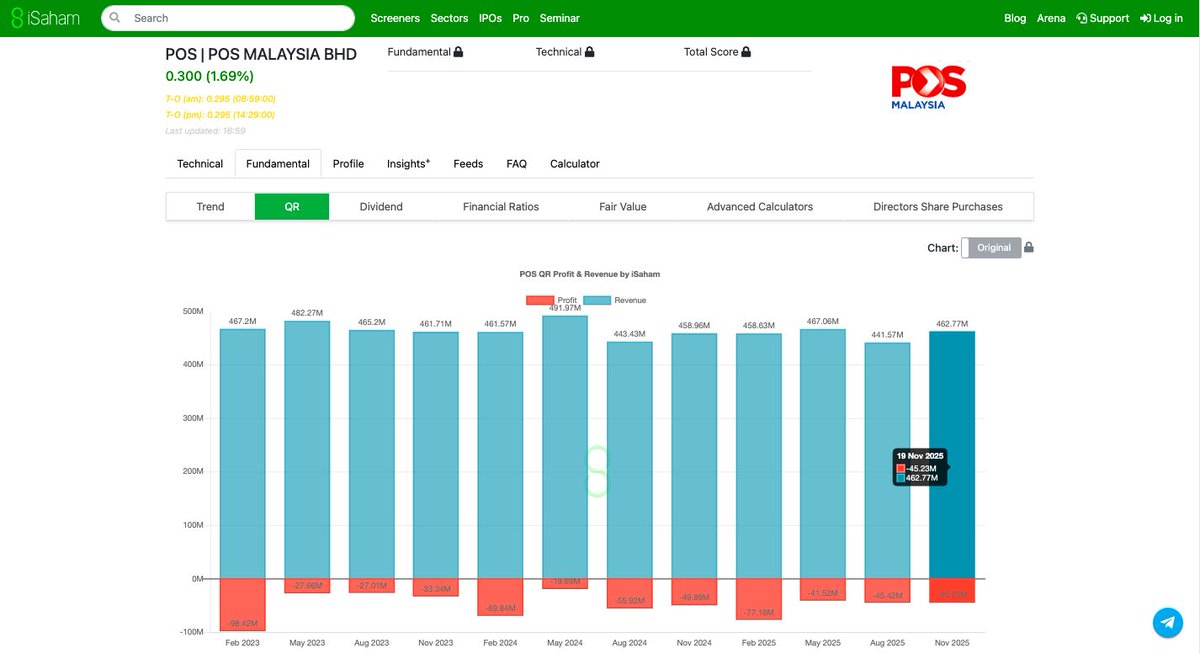Click the lock icon beside chart toggle
The image size is (1200, 654).
click(1029, 248)
